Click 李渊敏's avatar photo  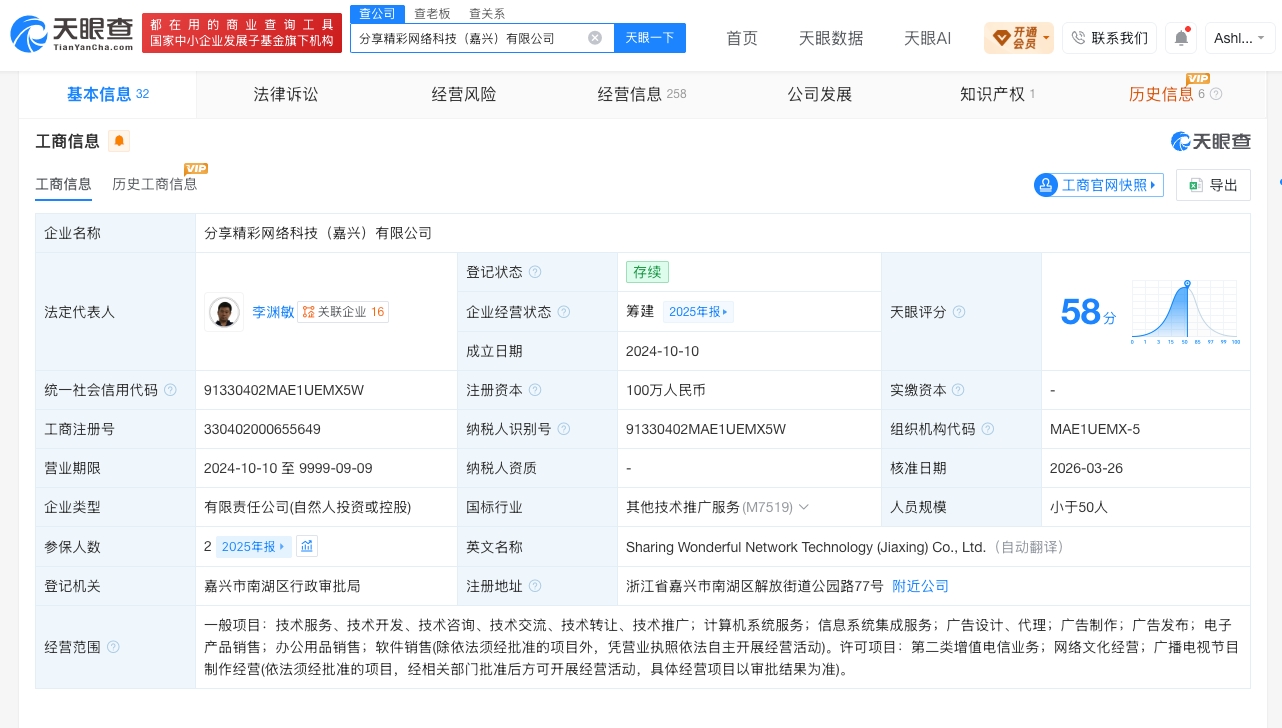pos(224,312)
